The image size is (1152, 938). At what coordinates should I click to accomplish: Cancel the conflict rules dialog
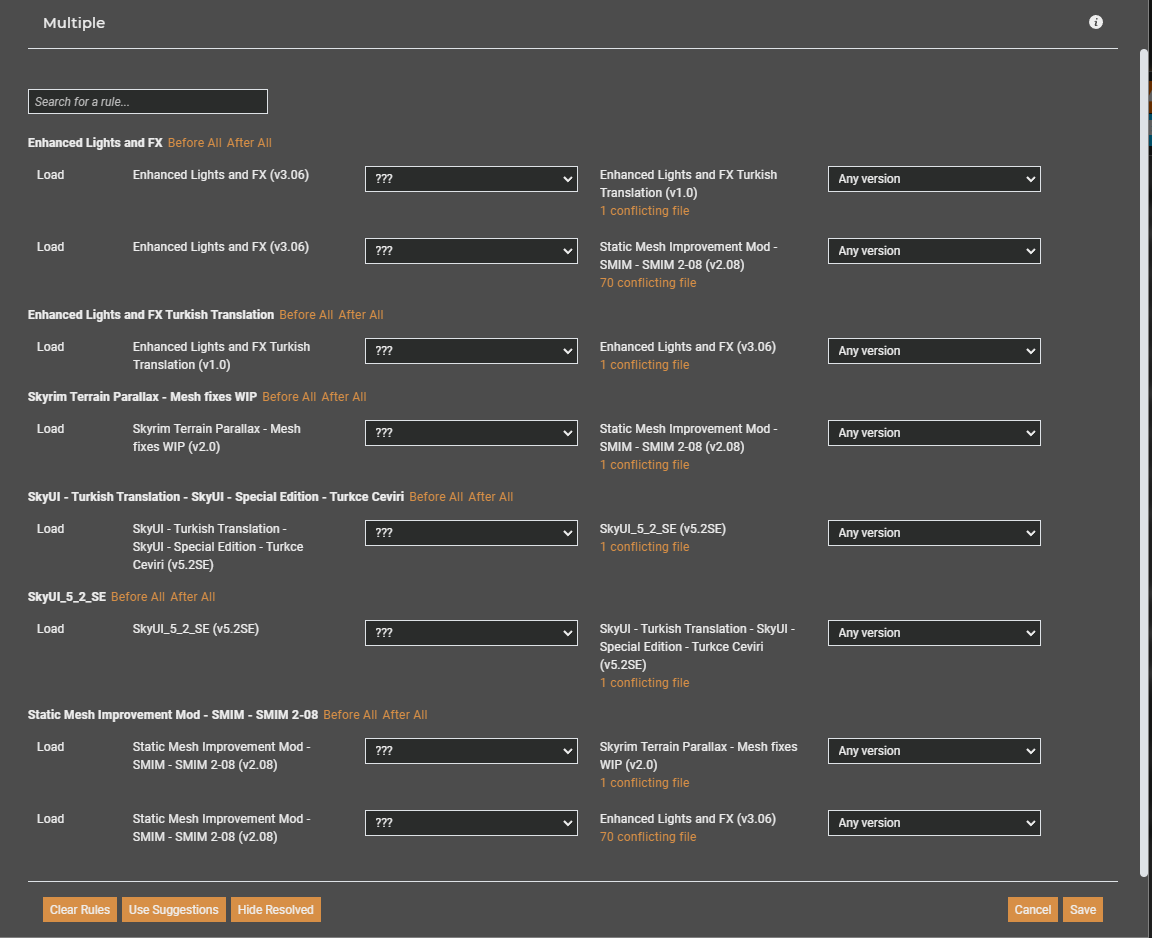tap(1033, 910)
